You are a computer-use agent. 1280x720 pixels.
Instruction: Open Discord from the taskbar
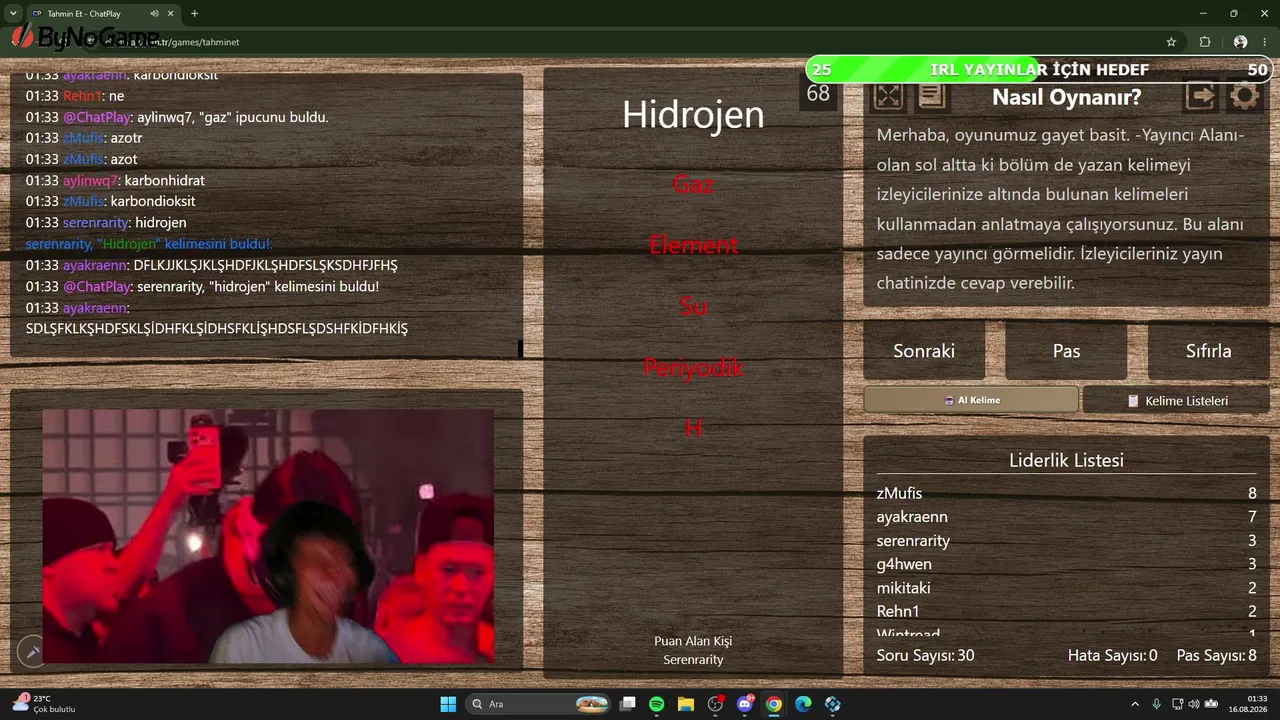tap(745, 704)
